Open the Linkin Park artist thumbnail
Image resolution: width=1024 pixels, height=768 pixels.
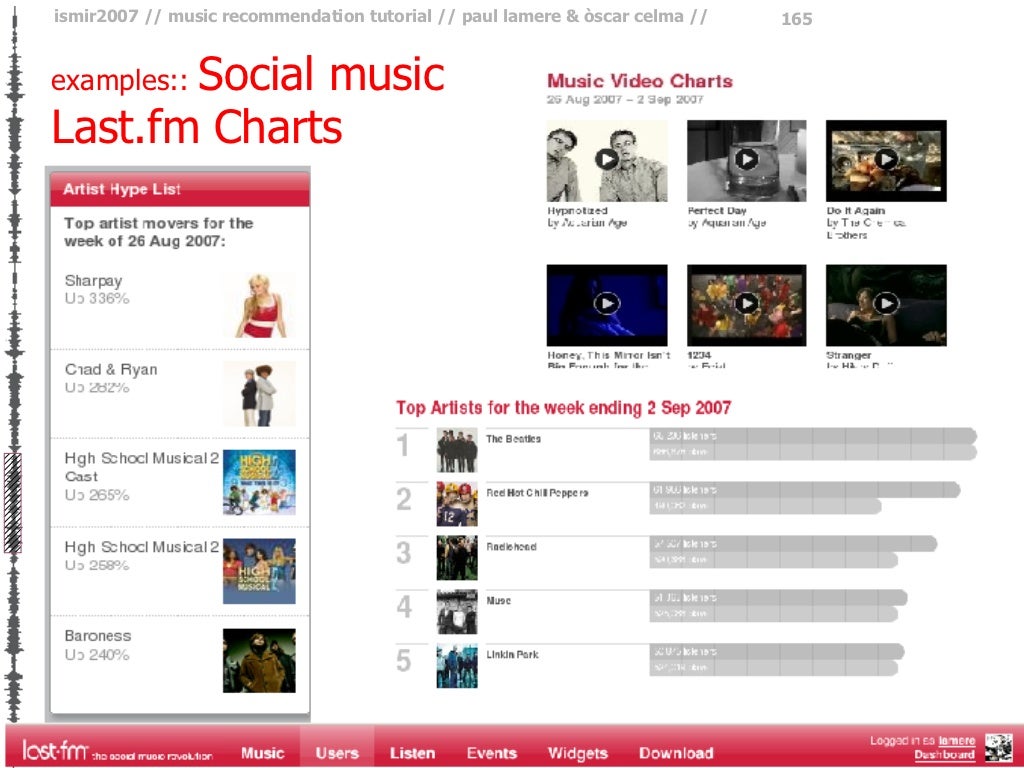click(457, 666)
